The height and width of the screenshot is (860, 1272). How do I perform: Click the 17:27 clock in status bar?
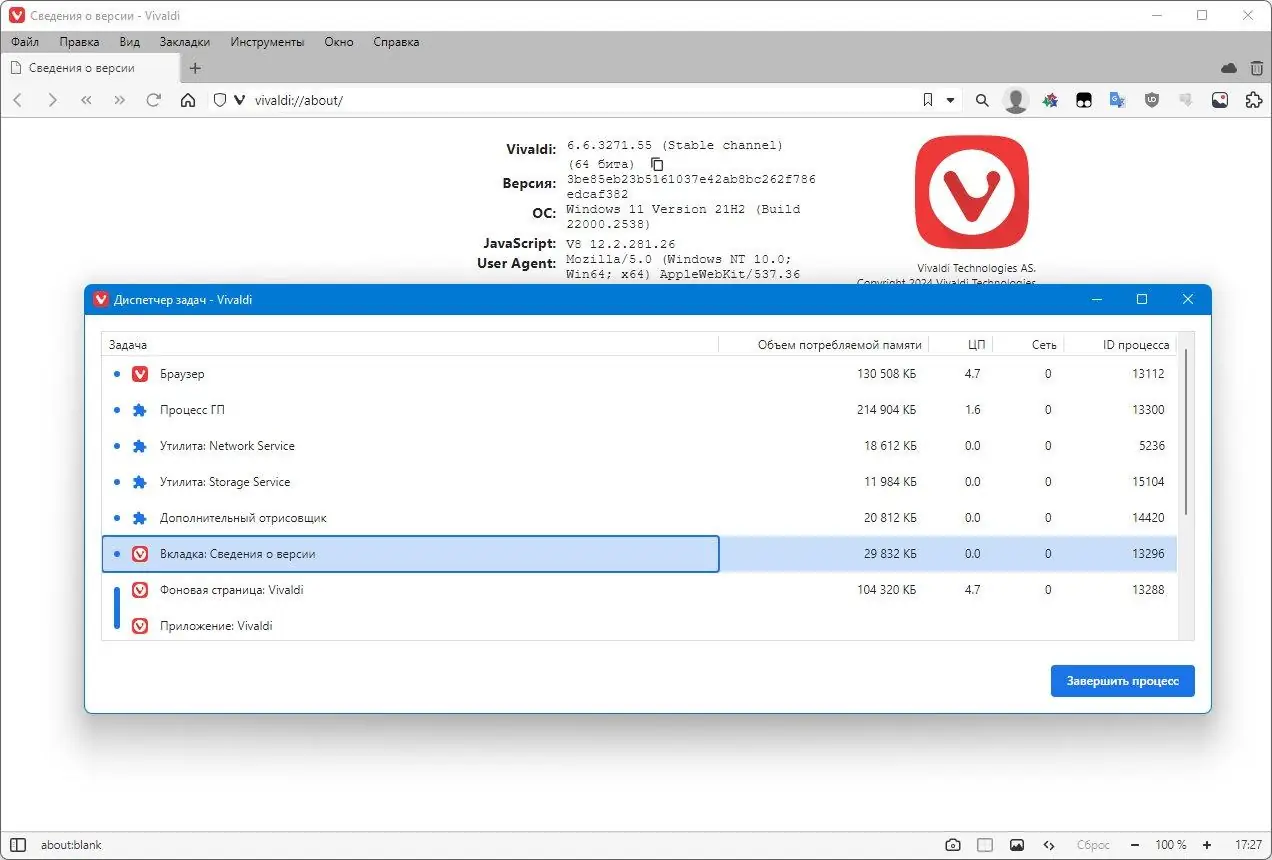(1248, 845)
